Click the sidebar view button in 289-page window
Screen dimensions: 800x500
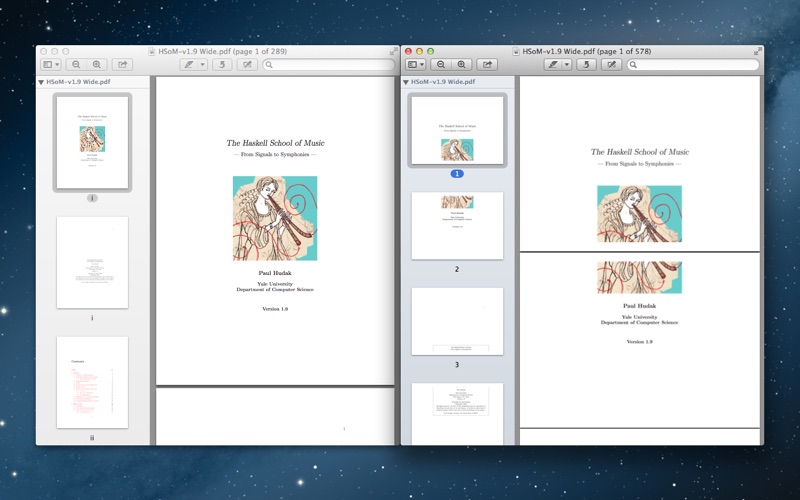48,65
